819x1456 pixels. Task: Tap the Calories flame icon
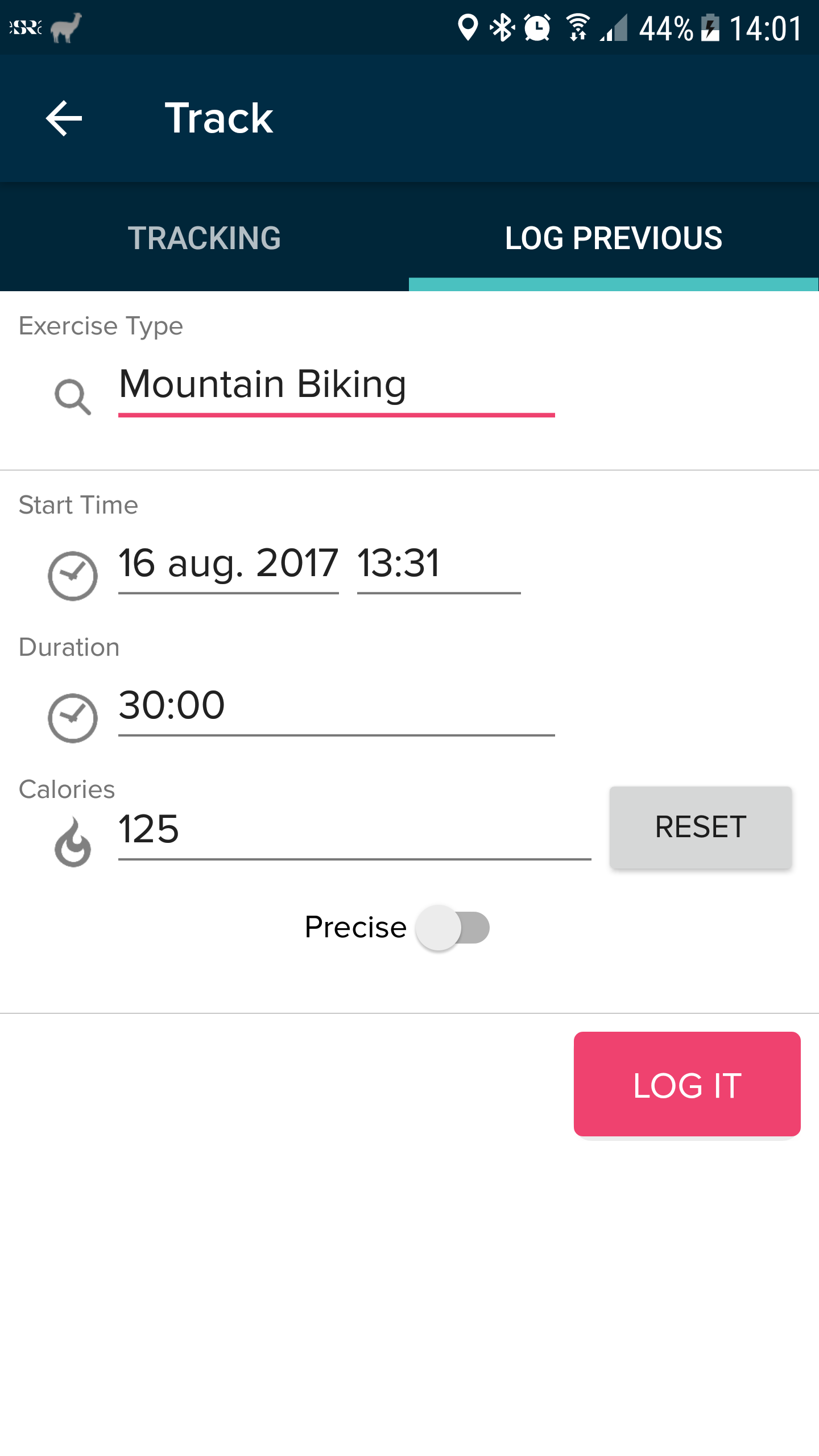(73, 843)
